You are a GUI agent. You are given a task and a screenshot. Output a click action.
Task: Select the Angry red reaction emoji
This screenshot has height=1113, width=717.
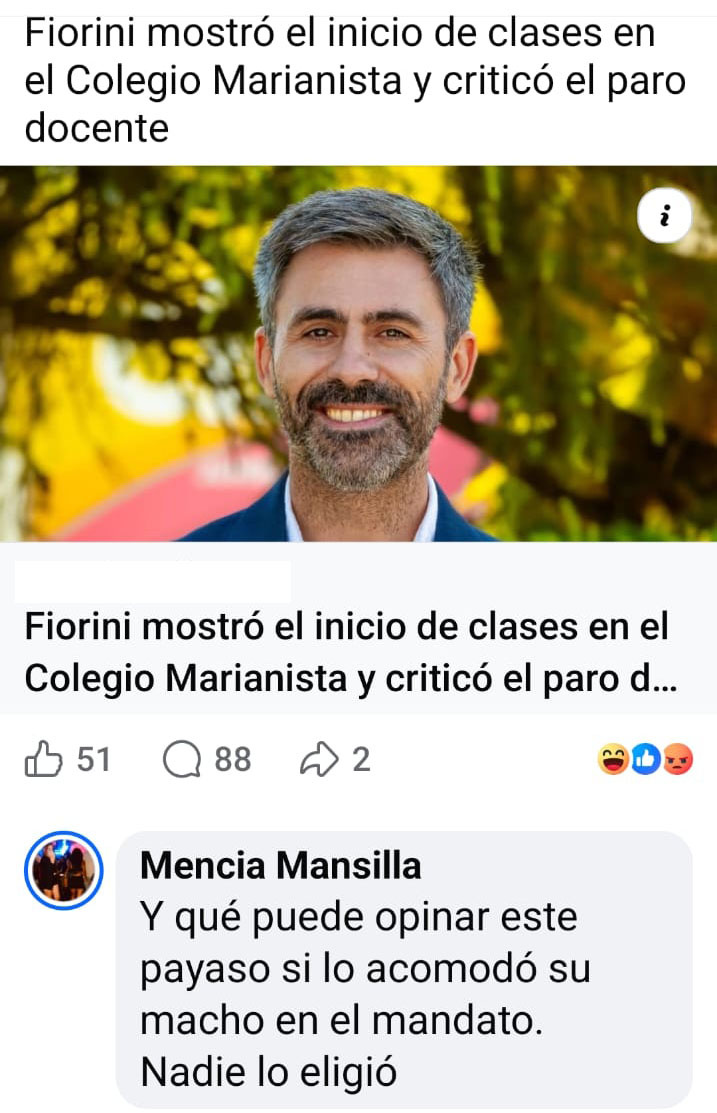pyautogui.click(x=677, y=760)
